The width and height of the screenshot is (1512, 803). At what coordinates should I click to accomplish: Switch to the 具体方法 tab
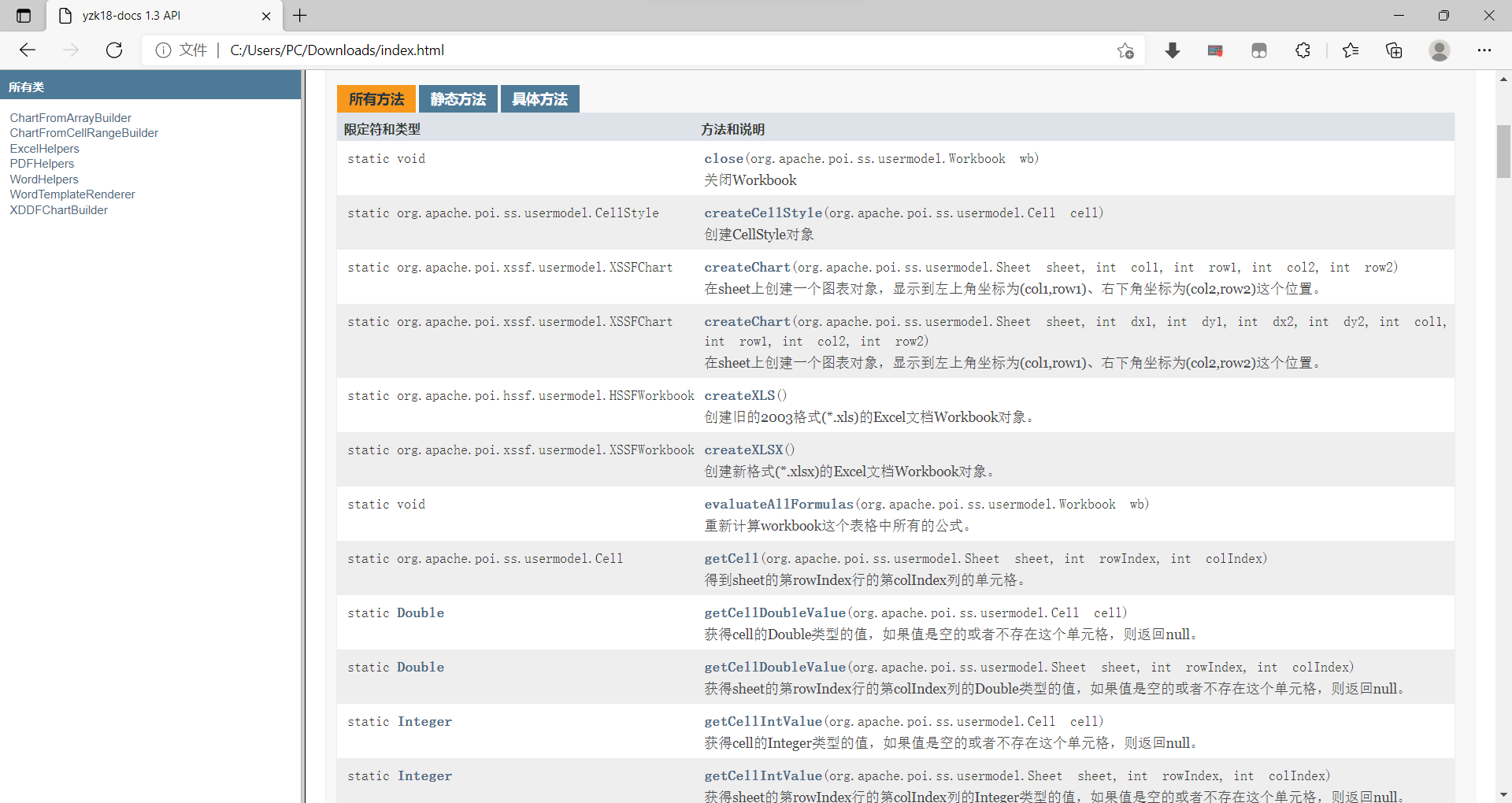coord(540,99)
